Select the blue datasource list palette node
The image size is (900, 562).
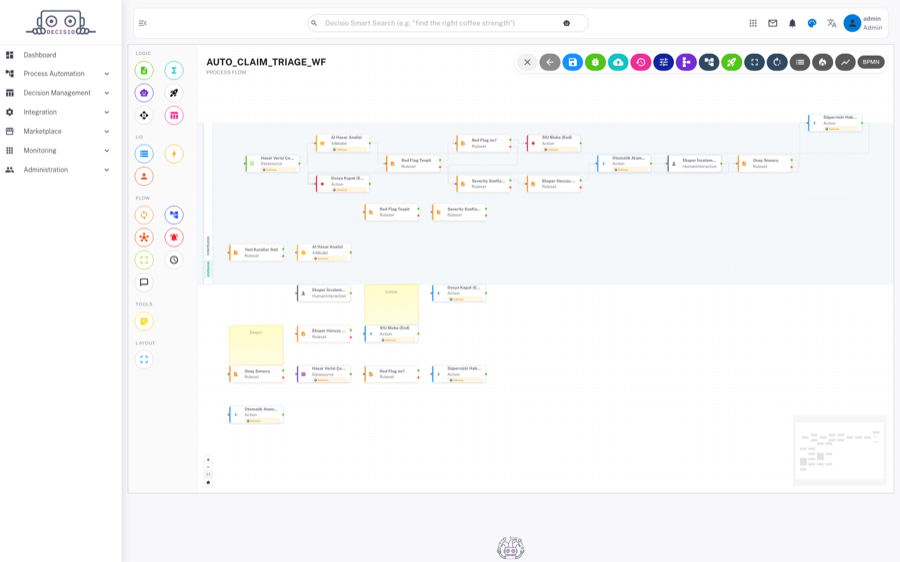coord(144,154)
